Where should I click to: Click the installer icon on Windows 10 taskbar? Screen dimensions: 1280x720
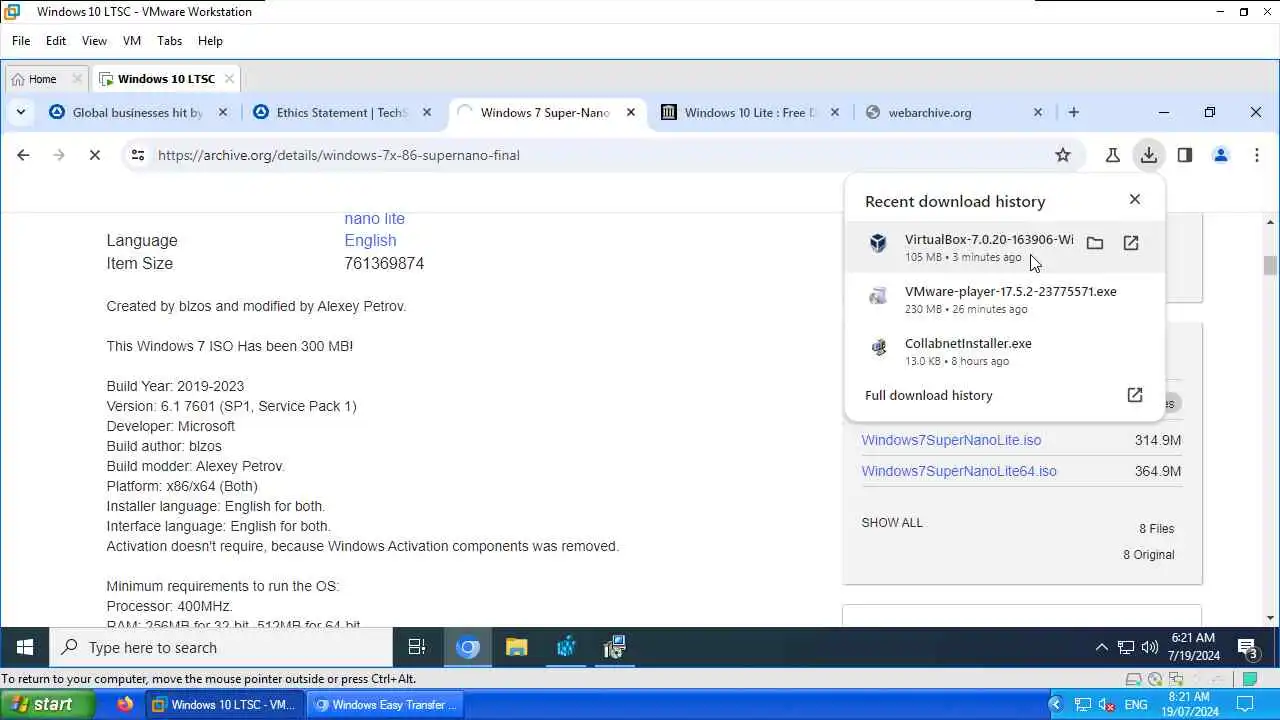point(615,648)
